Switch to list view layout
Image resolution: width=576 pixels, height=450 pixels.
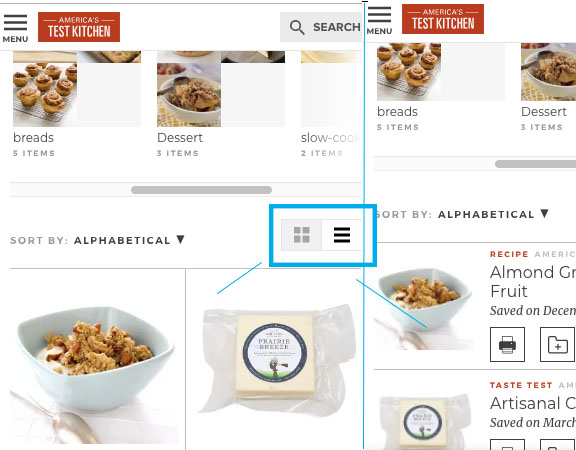pos(342,235)
